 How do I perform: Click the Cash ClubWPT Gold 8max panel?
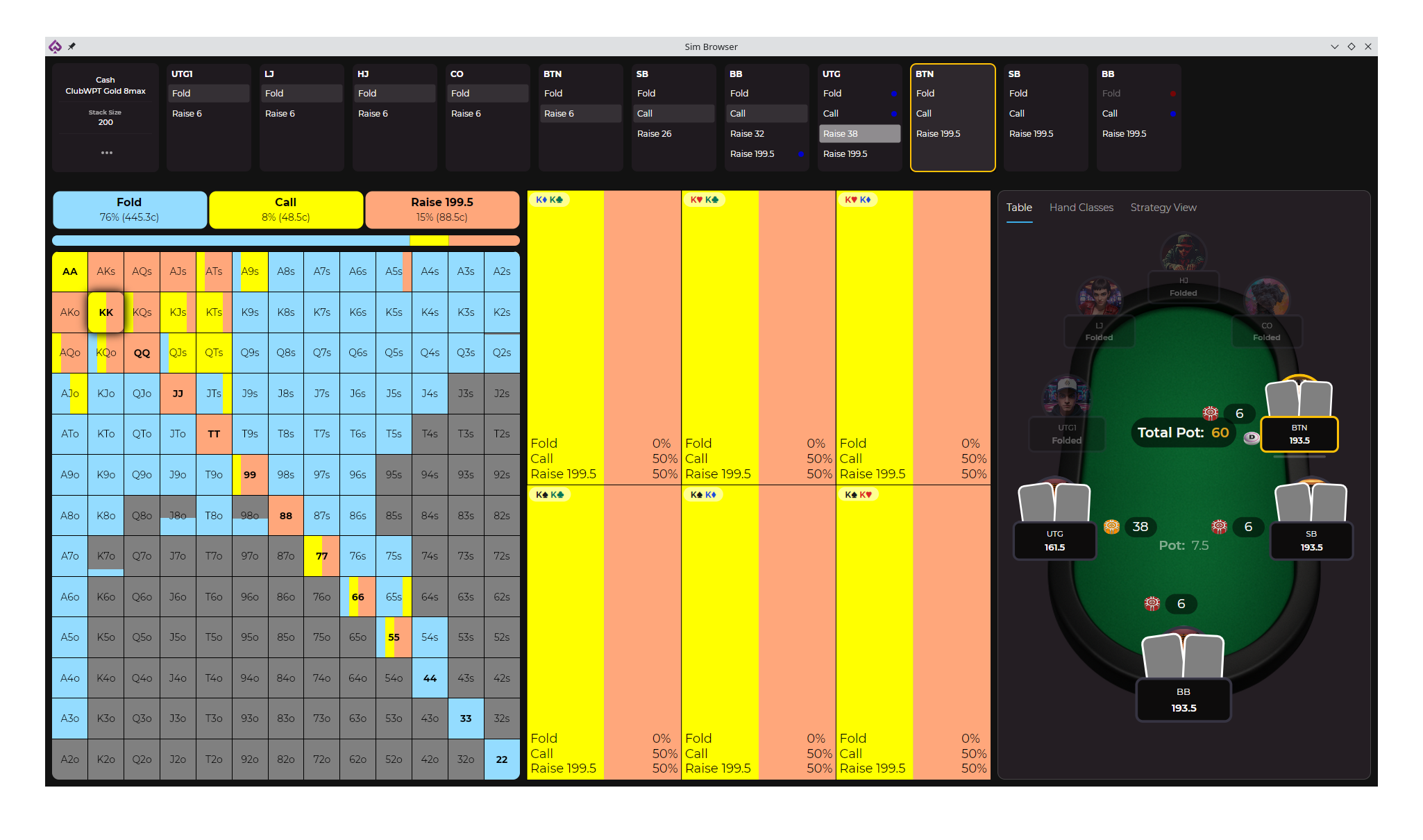[x=106, y=85]
